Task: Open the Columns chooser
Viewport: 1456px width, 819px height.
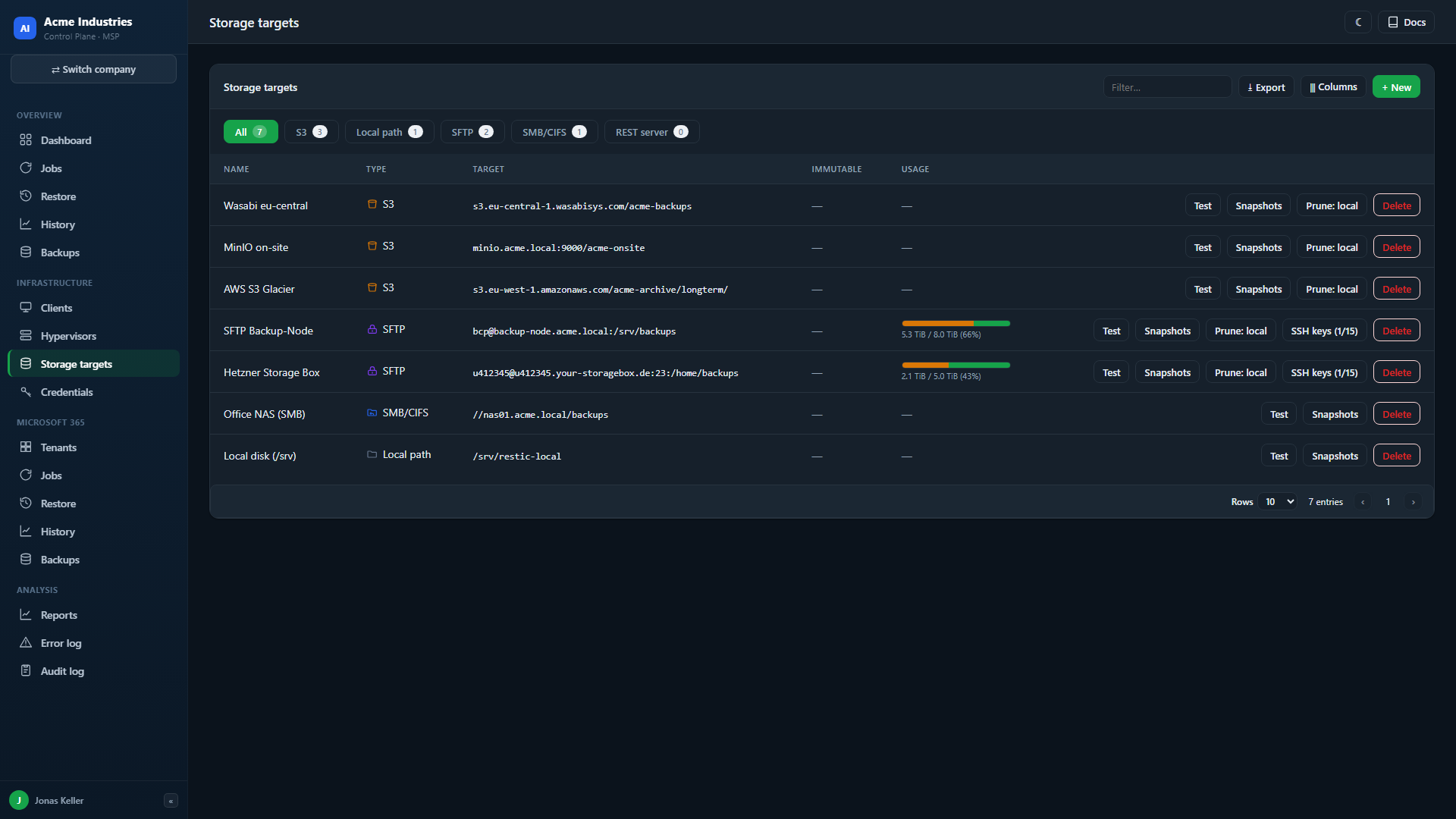Action: [x=1333, y=87]
